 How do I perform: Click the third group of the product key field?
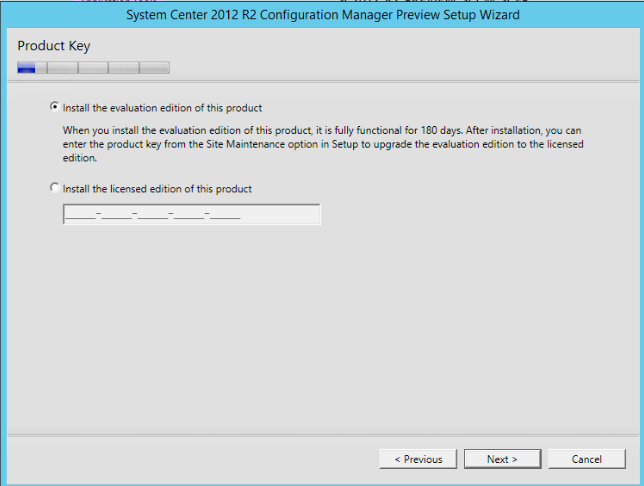point(152,214)
